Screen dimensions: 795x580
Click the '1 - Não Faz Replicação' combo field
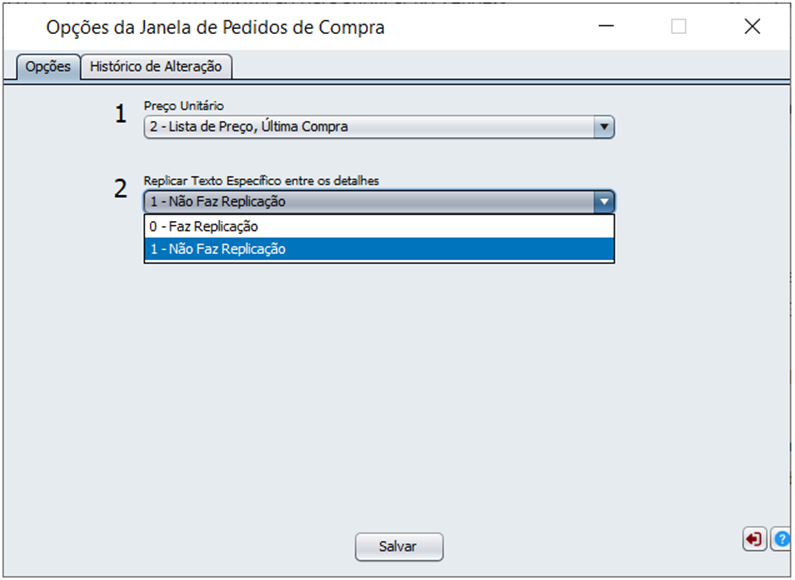pyautogui.click(x=379, y=202)
